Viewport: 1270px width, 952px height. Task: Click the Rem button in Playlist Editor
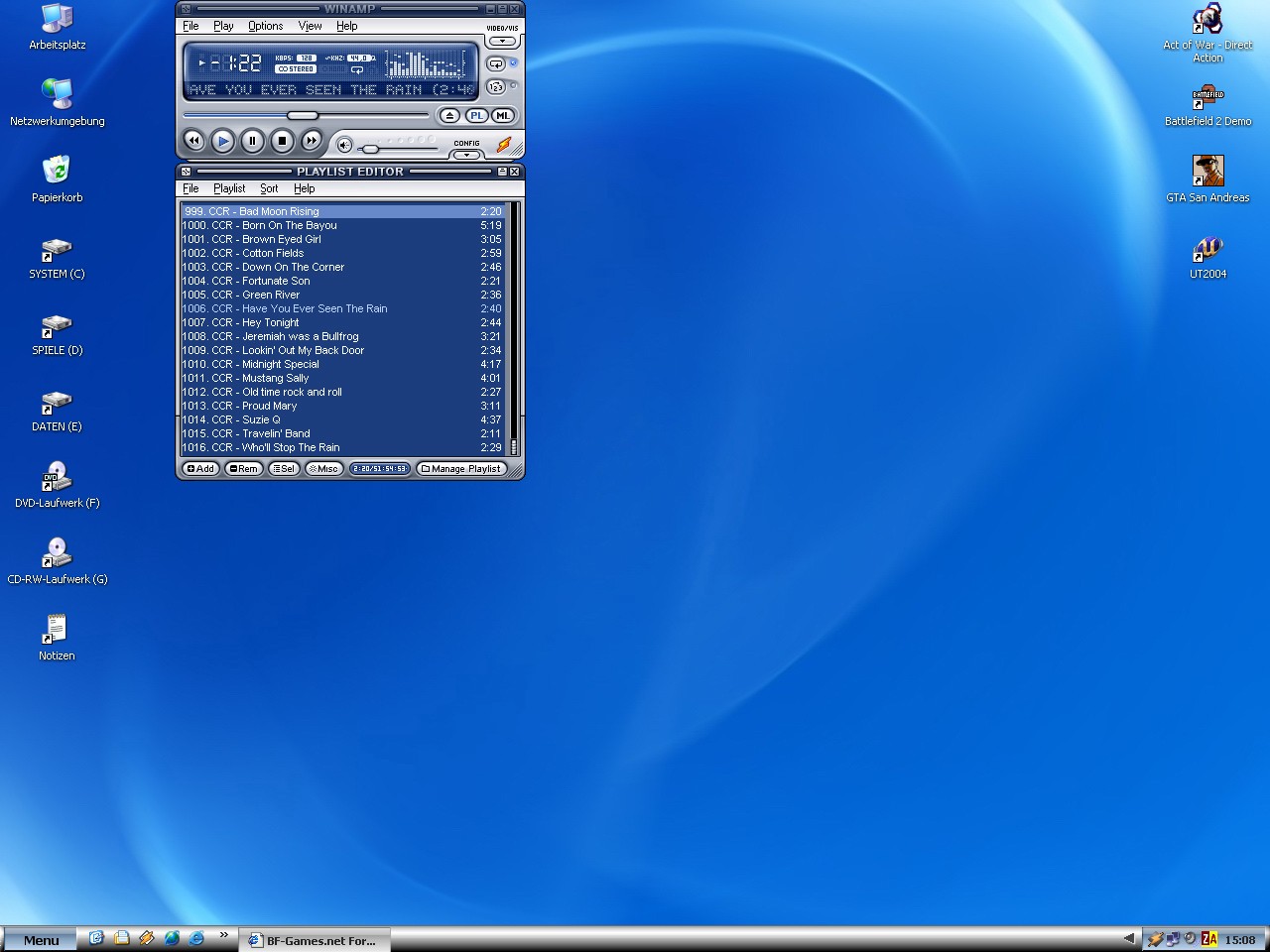click(x=243, y=469)
